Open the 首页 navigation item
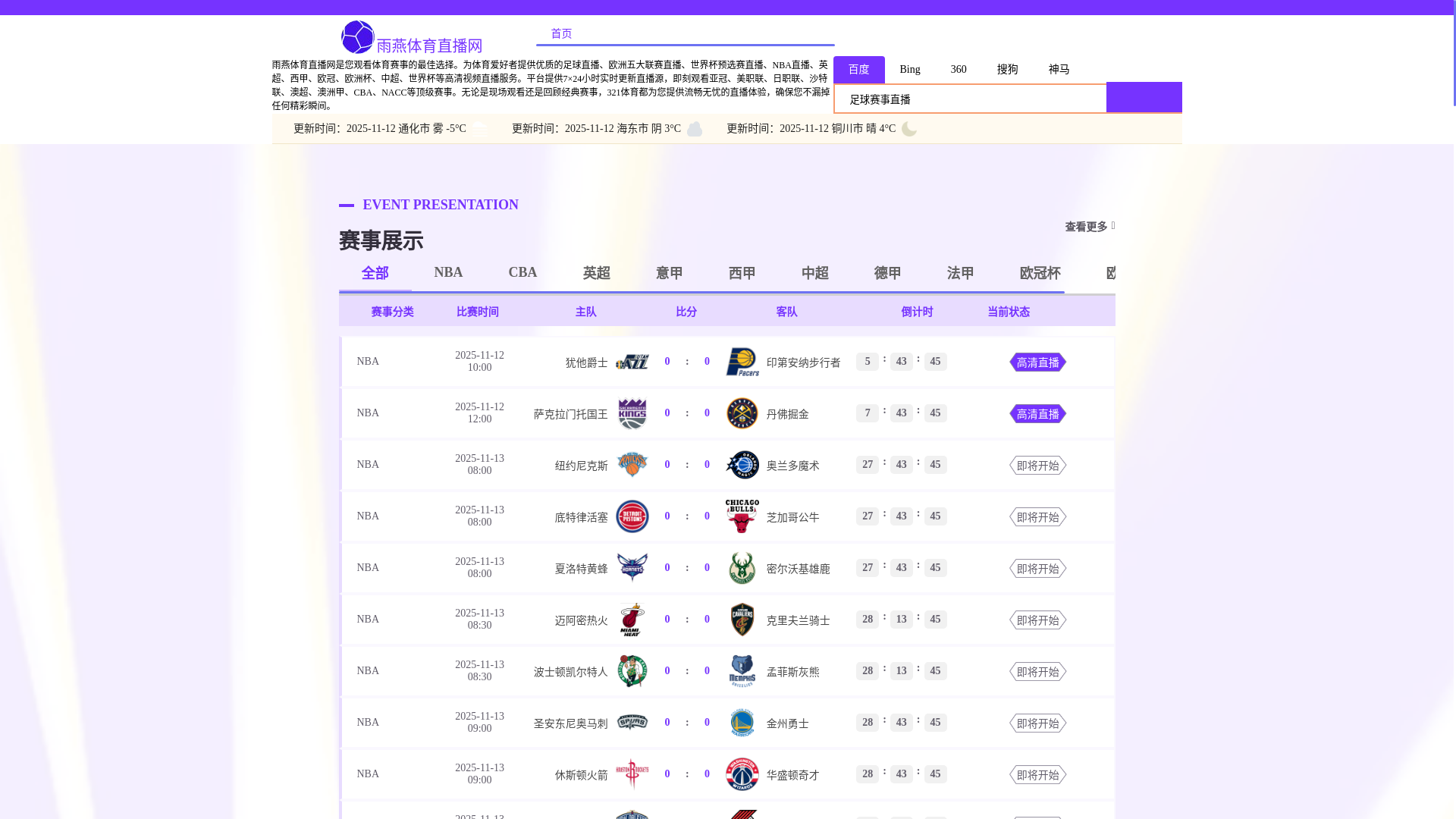 click(562, 33)
